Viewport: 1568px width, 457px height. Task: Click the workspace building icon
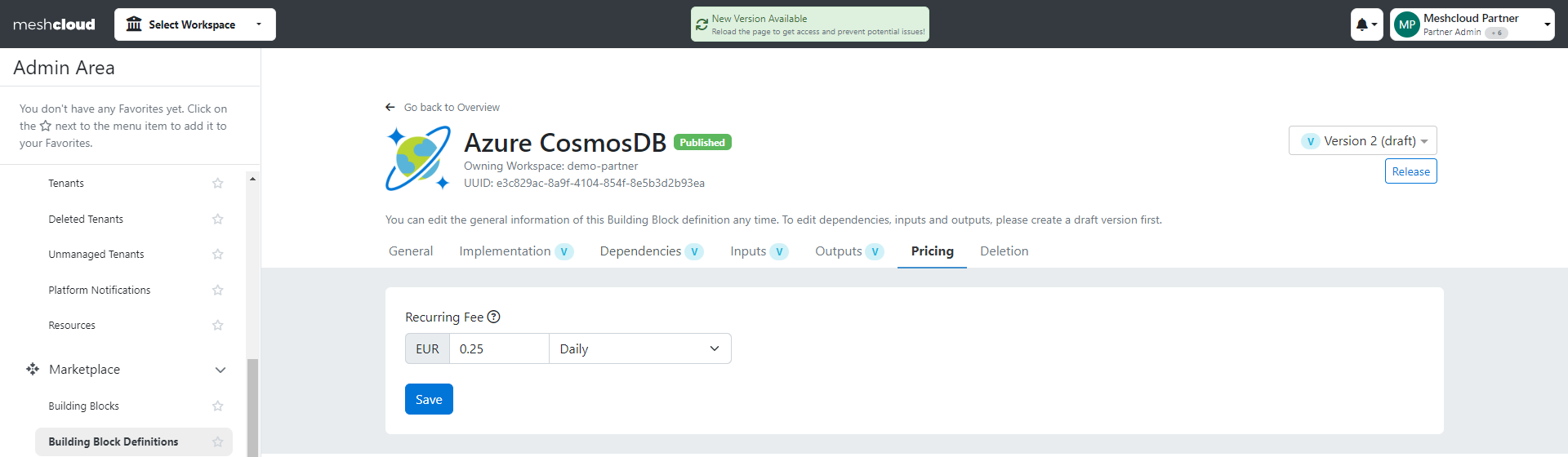(x=134, y=24)
